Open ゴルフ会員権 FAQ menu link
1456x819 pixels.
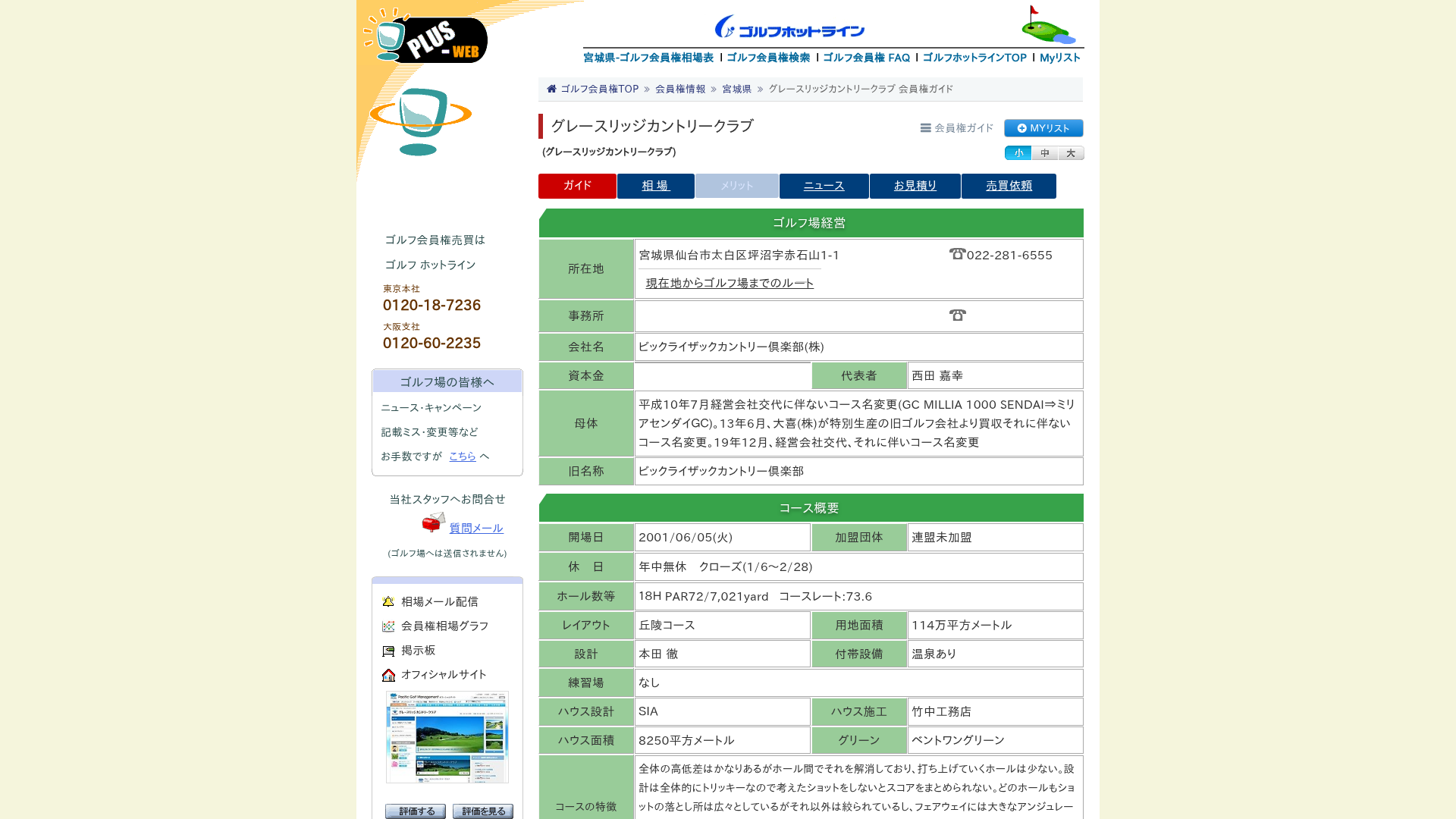point(866,58)
